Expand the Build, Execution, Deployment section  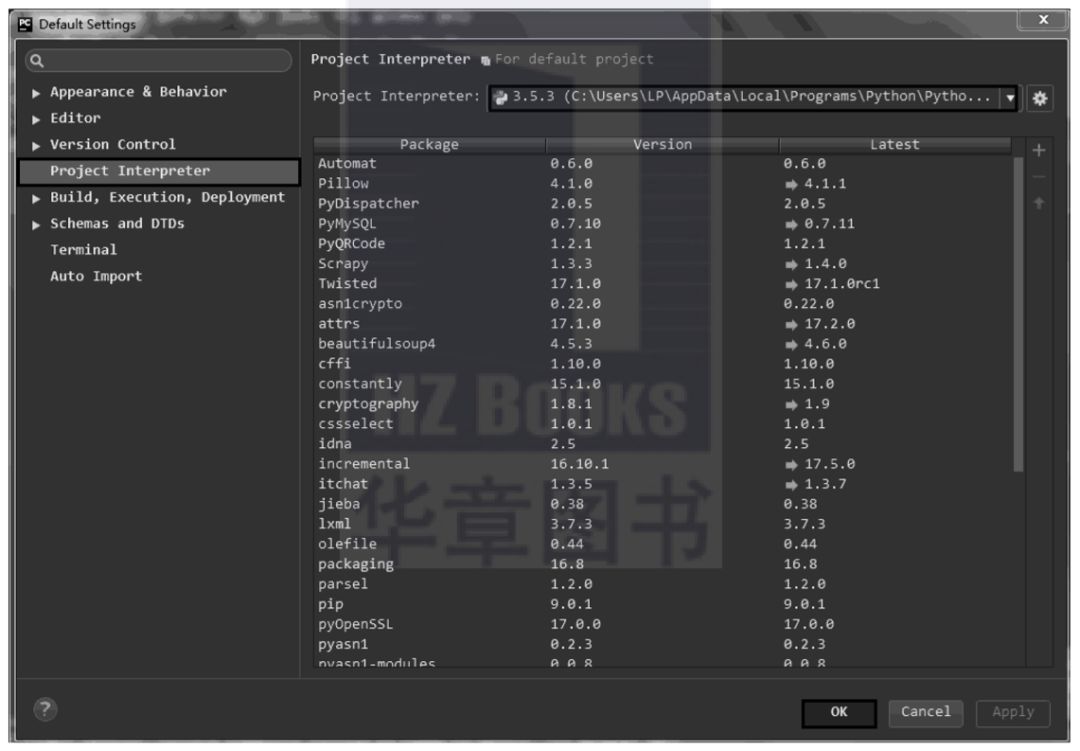36,198
